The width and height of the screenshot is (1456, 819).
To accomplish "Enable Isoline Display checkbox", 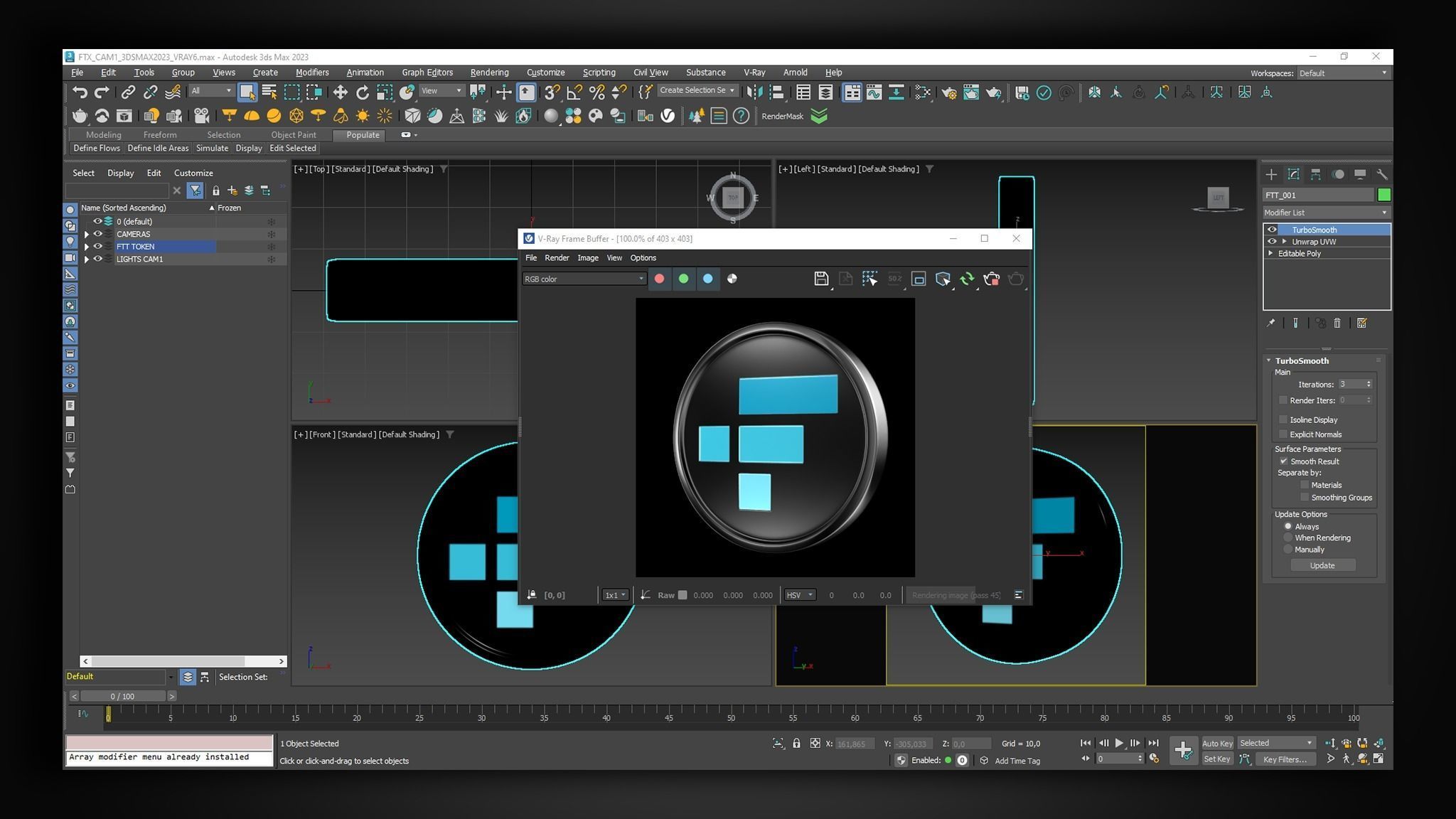I will pos(1283,419).
